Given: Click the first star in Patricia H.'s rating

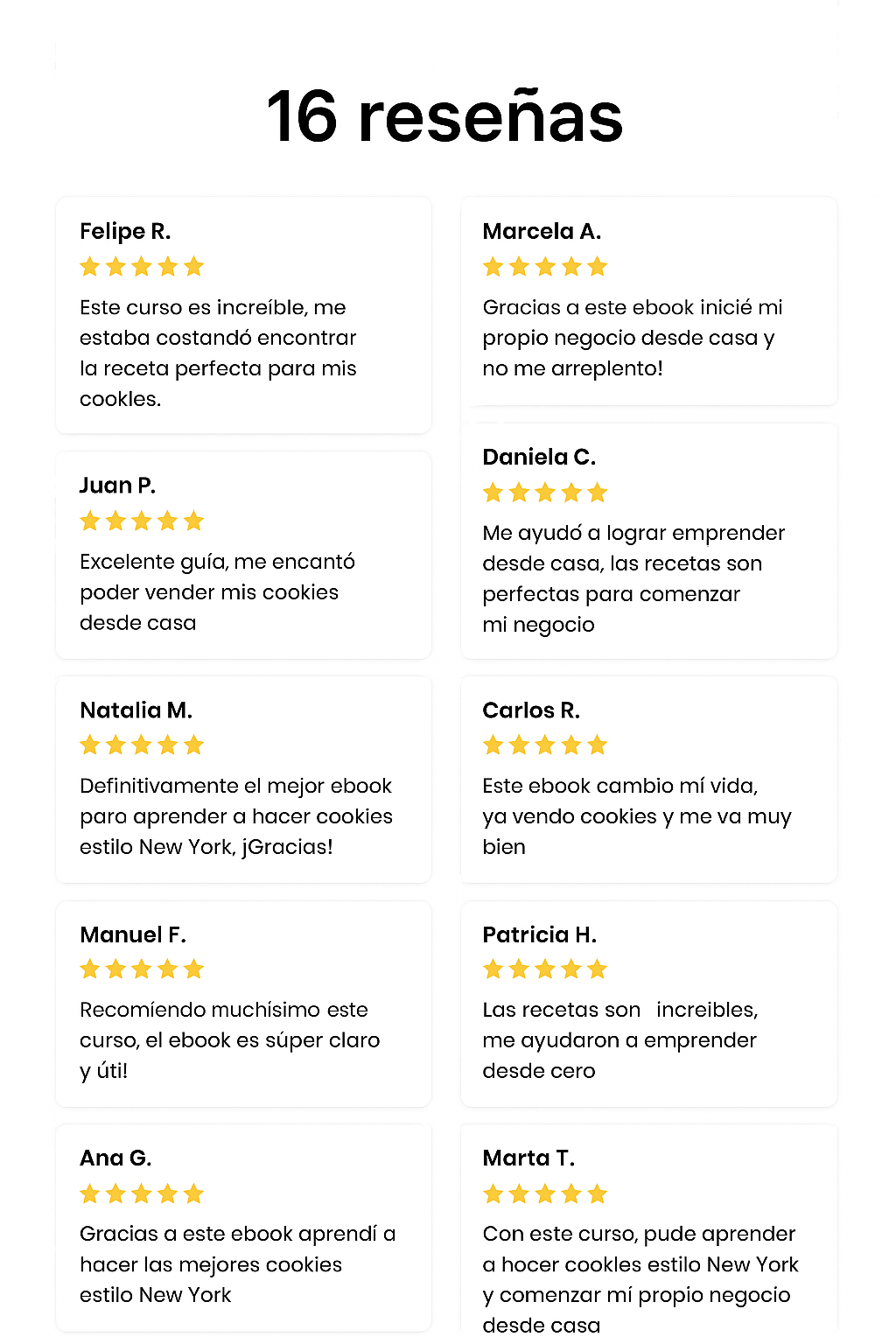Looking at the screenshot, I should tap(493, 969).
